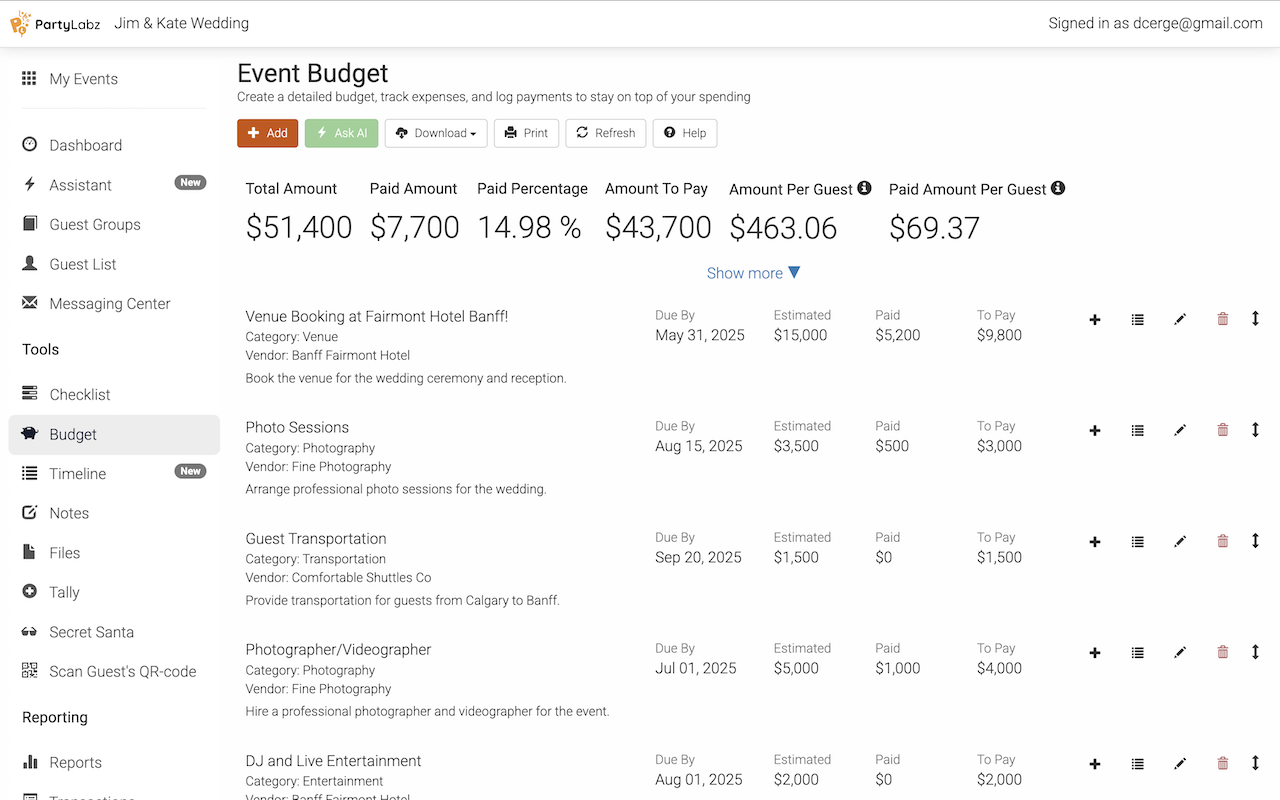
Task: Open payment list icon for Photo Sessions
Action: tap(1137, 431)
